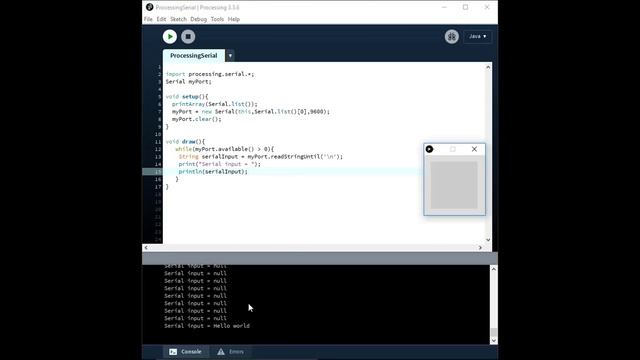
Task: Open the File menu
Action: (148, 19)
